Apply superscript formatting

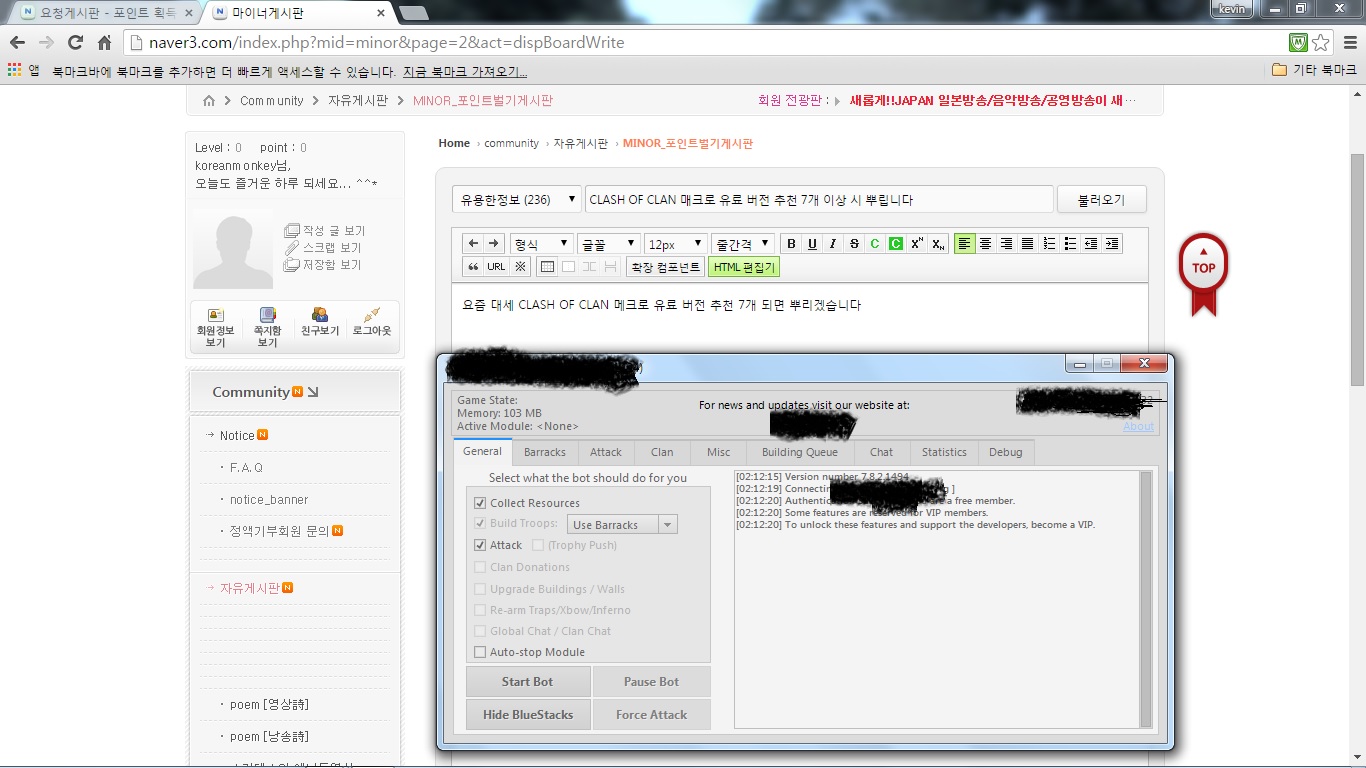(917, 244)
